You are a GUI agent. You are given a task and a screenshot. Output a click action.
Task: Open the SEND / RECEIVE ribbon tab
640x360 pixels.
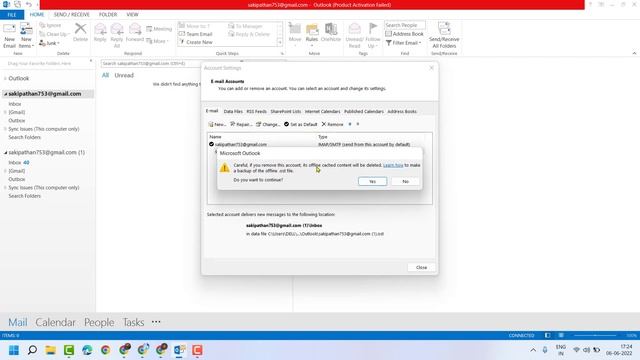coord(71,15)
